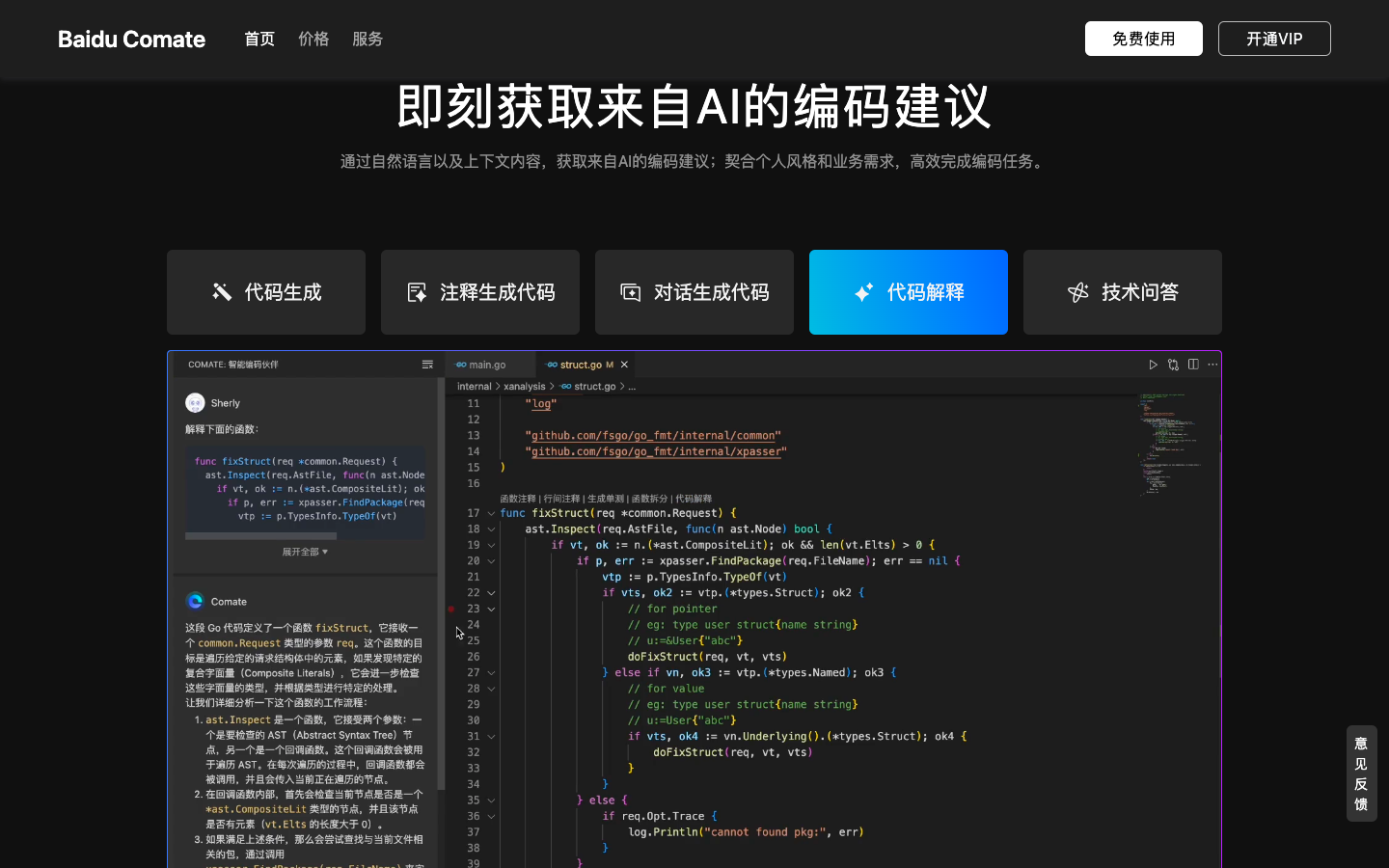Collapse the fold arrow at line 35
Image resolution: width=1389 pixels, height=868 pixels.
(491, 800)
